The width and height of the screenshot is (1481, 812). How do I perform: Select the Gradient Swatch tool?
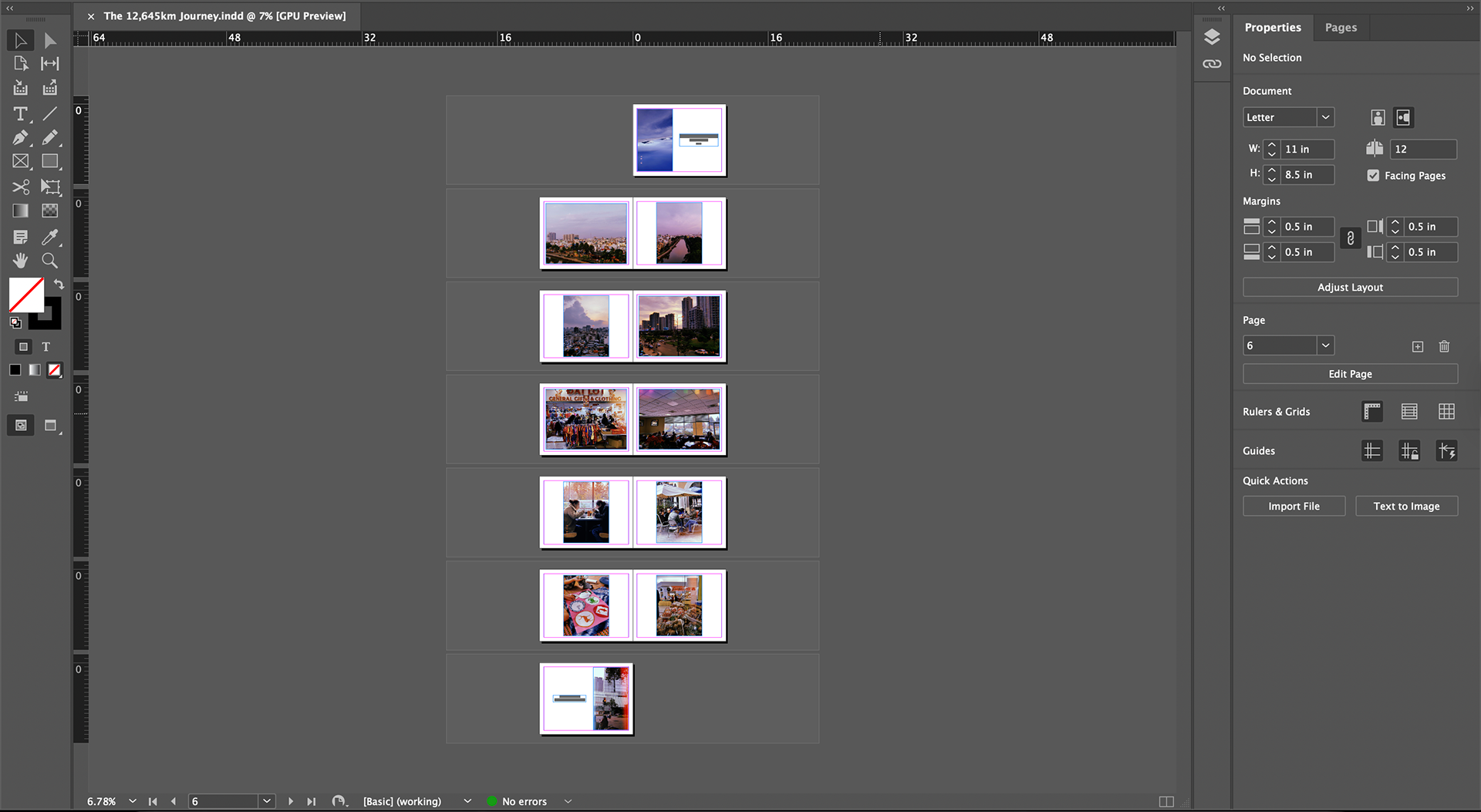(x=20, y=211)
